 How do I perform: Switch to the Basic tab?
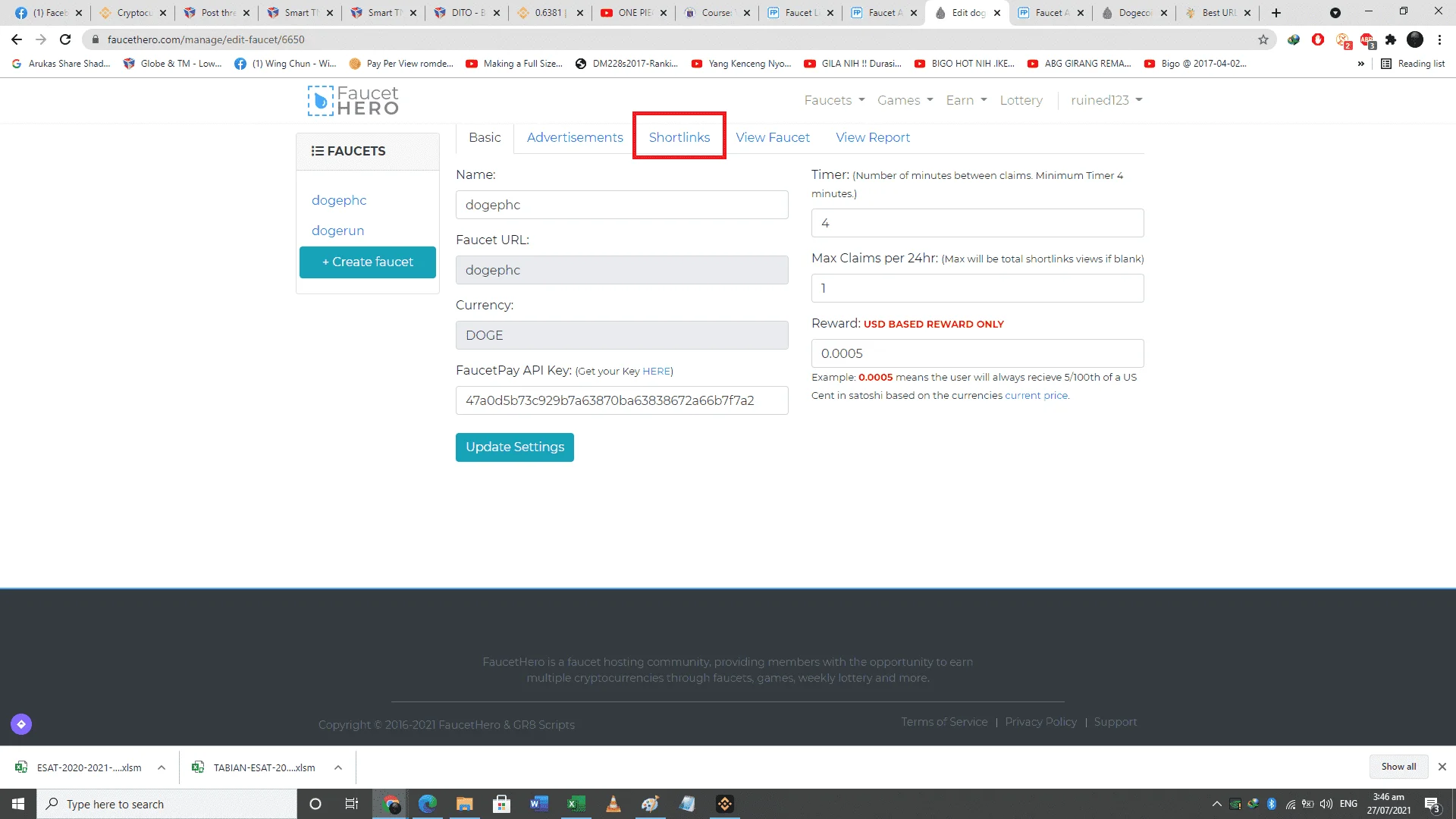[485, 137]
